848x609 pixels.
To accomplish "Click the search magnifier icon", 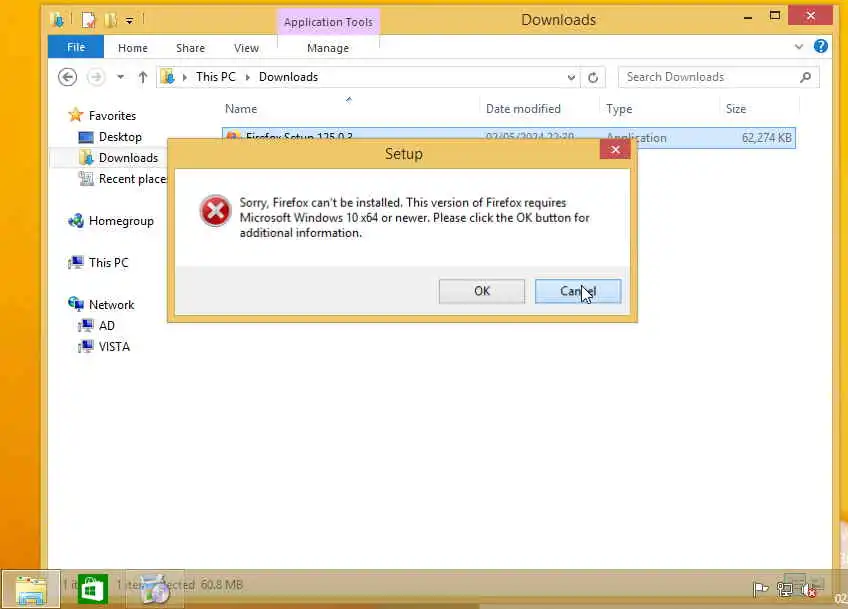I will pyautogui.click(x=806, y=77).
